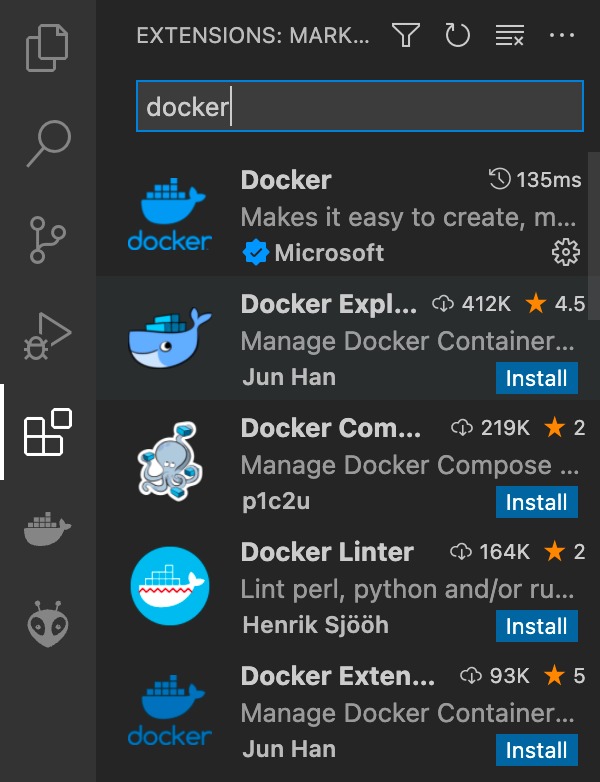Click the 135ms activation time label
The width and height of the screenshot is (600, 782).
(549, 180)
